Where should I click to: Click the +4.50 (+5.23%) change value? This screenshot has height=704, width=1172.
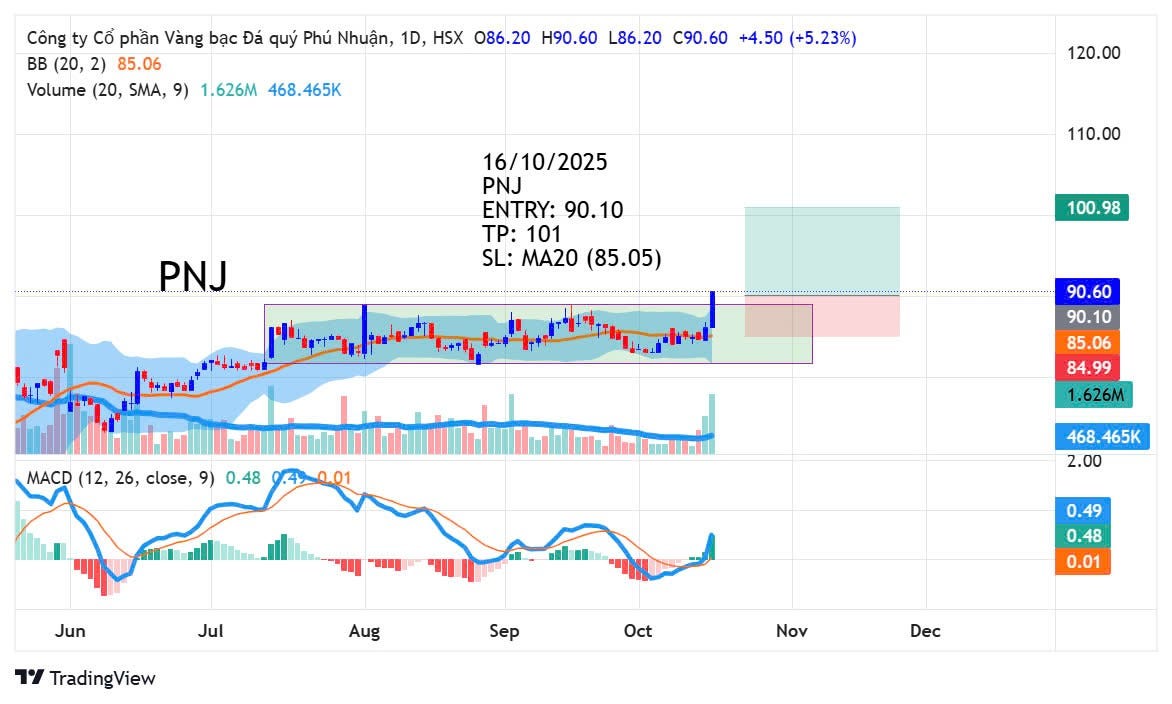coord(798,37)
